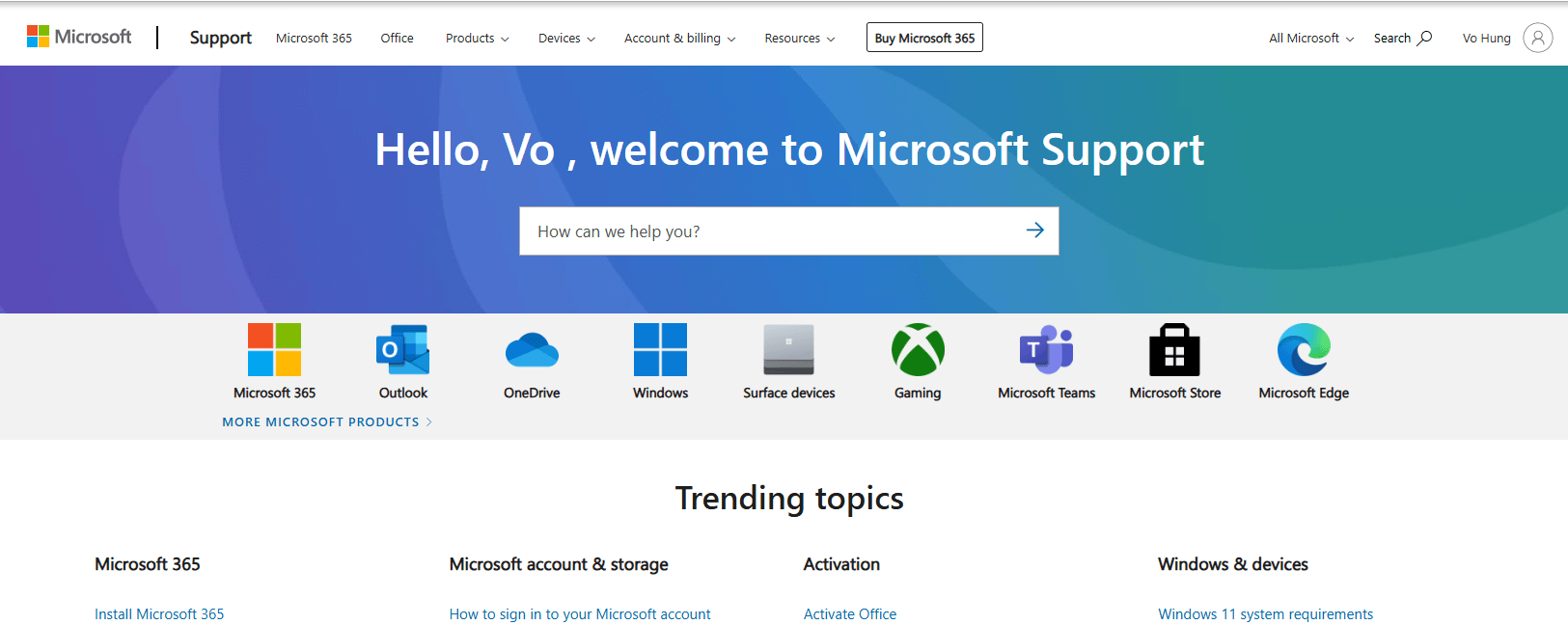Open the OneDrive cloud icon

pos(532,349)
